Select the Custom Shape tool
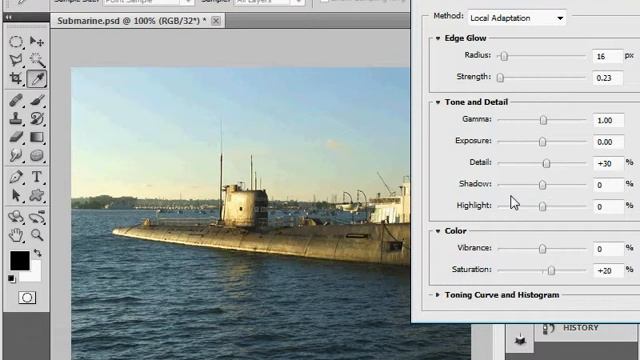The width and height of the screenshot is (640, 360). [37, 196]
